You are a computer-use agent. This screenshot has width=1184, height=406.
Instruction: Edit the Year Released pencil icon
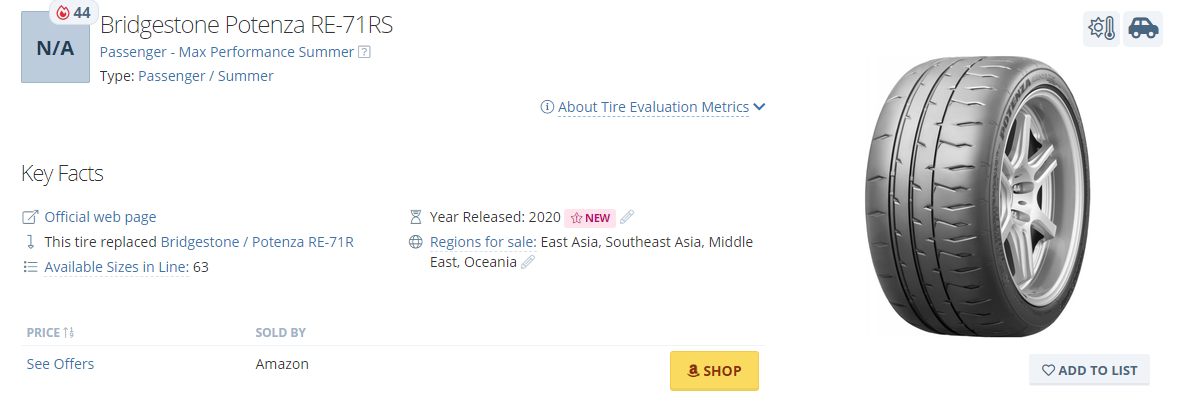[x=627, y=217]
